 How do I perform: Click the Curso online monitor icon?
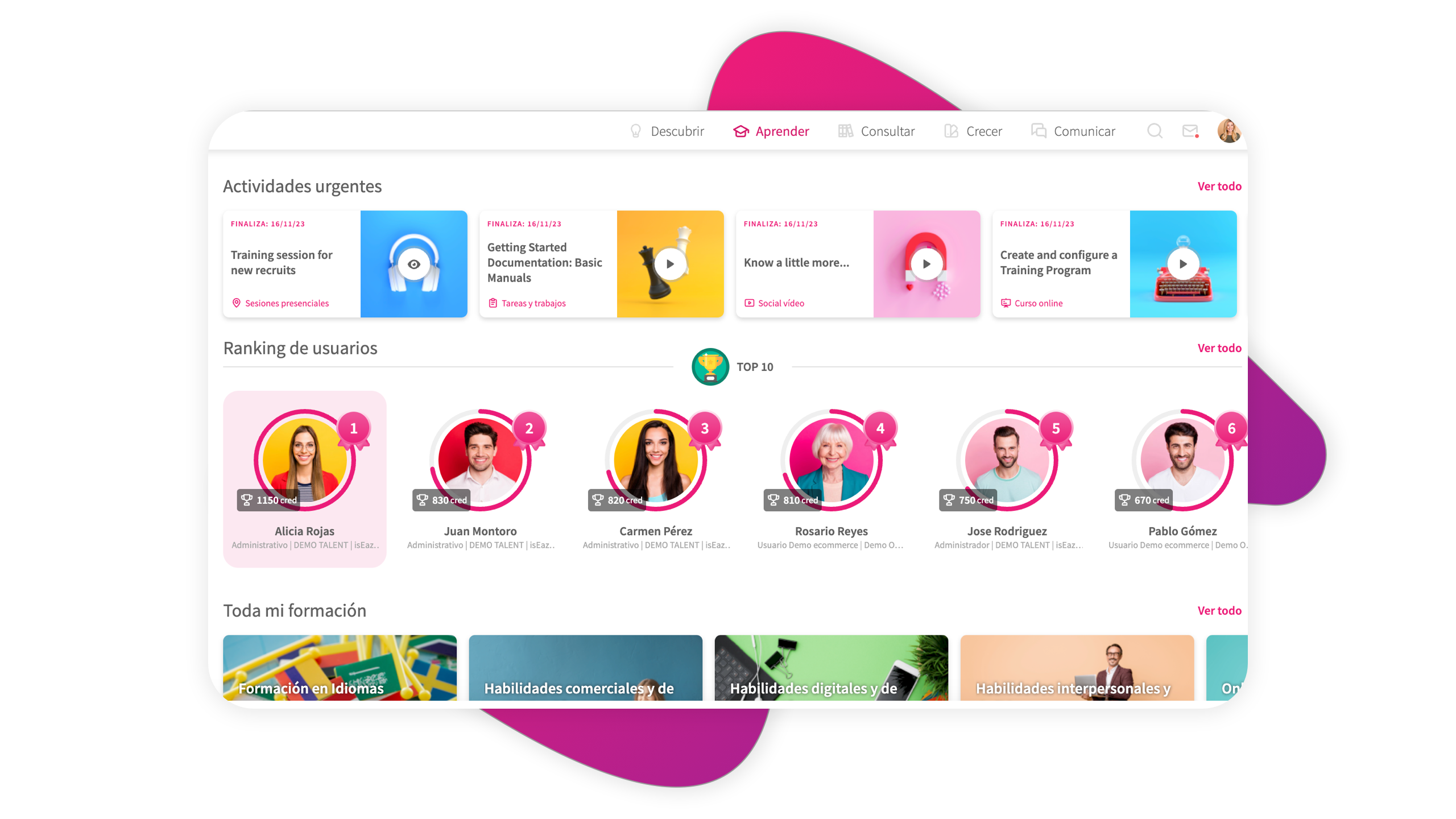(1006, 303)
